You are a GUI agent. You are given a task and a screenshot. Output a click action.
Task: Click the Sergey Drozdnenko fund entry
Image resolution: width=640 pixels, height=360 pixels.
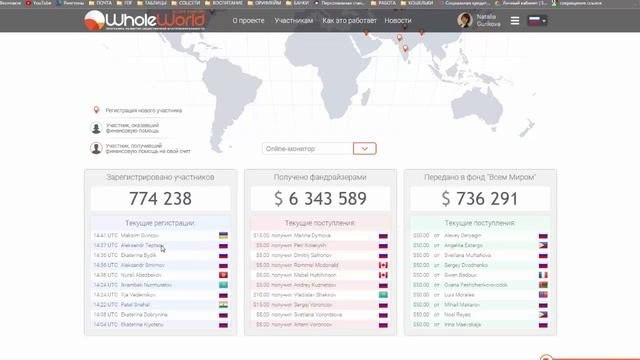pos(480,265)
